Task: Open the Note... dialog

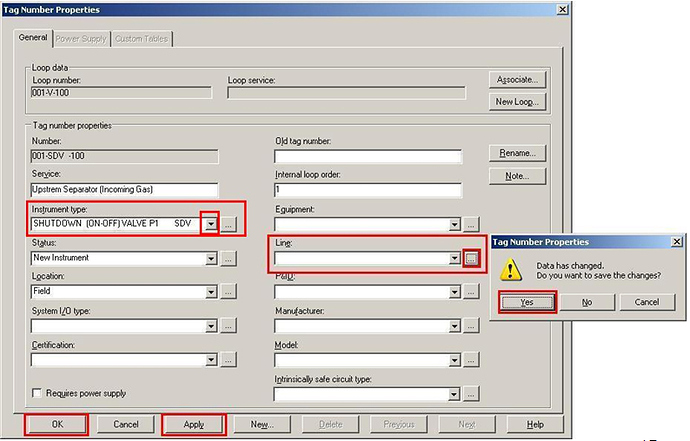Action: 517,176
